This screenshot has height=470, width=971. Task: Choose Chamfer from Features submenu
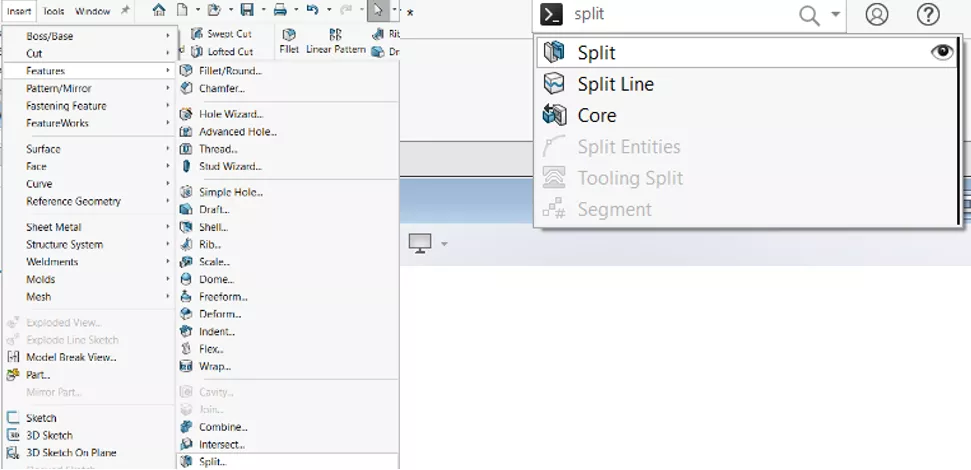(x=287, y=89)
